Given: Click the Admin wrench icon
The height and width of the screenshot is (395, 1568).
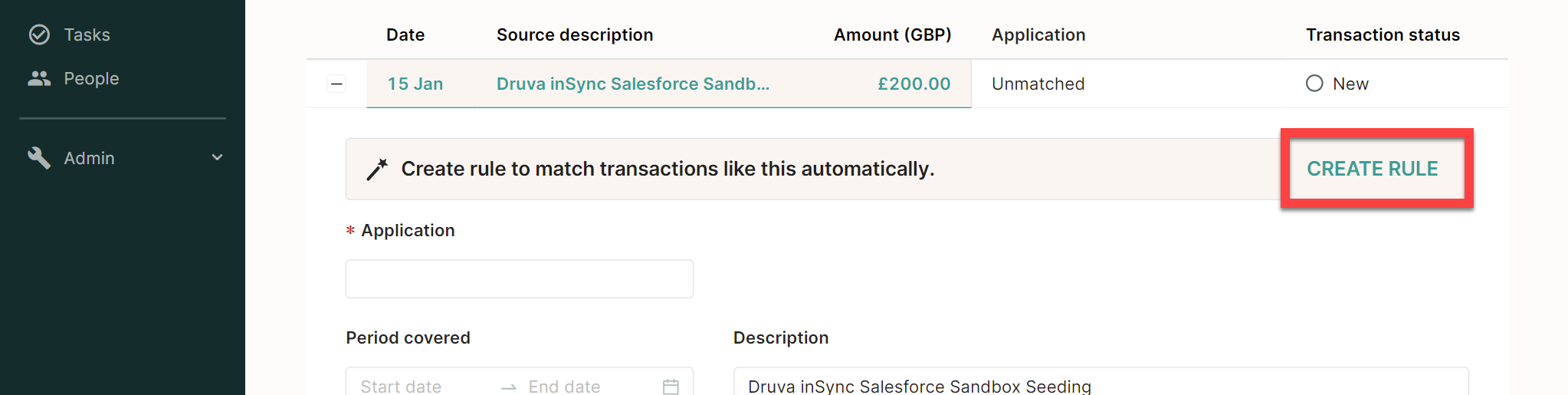Looking at the screenshot, I should pos(39,158).
